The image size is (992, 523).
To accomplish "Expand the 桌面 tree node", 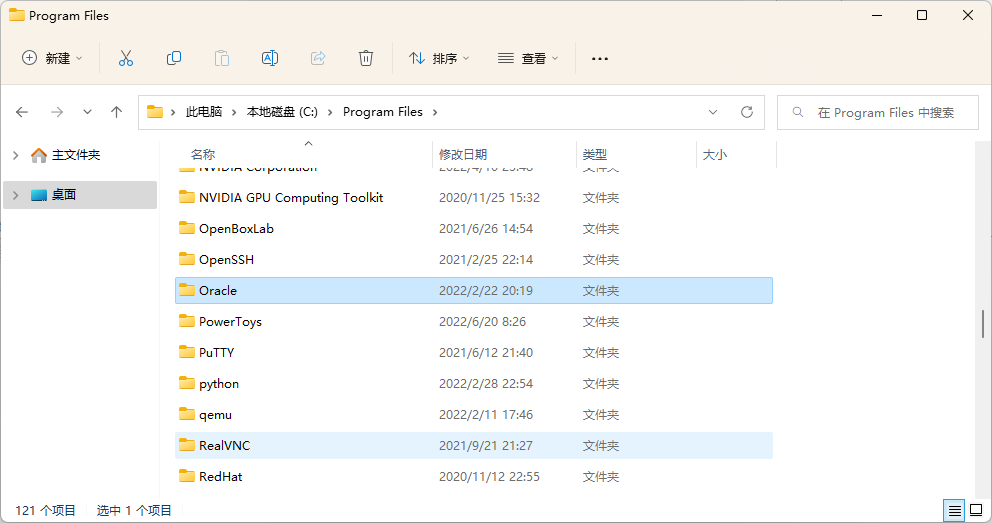I will pos(16,195).
